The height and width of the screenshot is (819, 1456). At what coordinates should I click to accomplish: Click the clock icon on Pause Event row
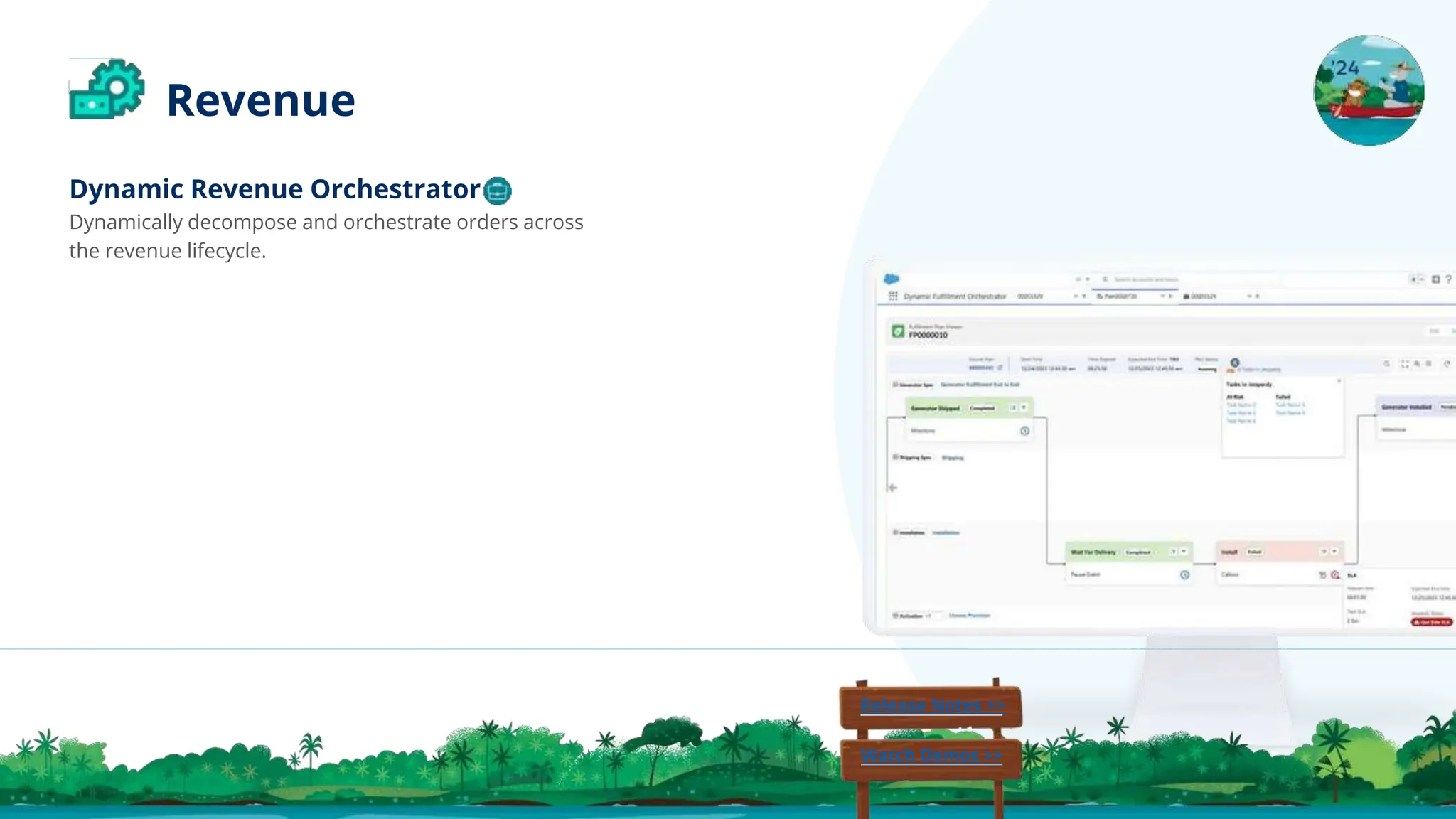click(1184, 574)
